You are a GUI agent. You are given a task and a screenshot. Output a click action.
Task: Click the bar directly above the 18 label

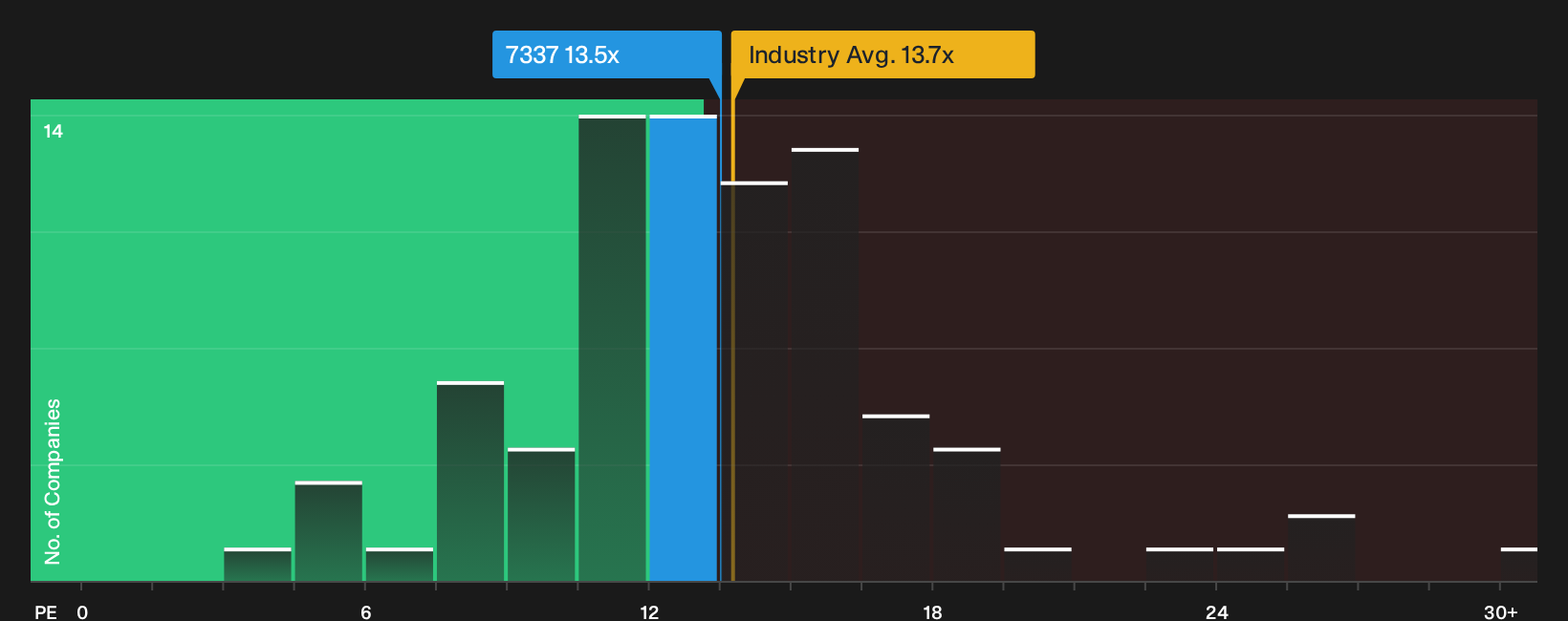tap(967, 515)
